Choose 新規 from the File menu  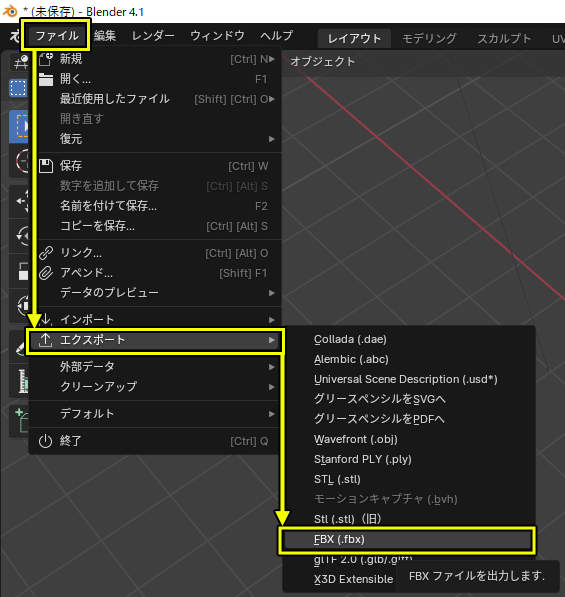(x=156, y=59)
